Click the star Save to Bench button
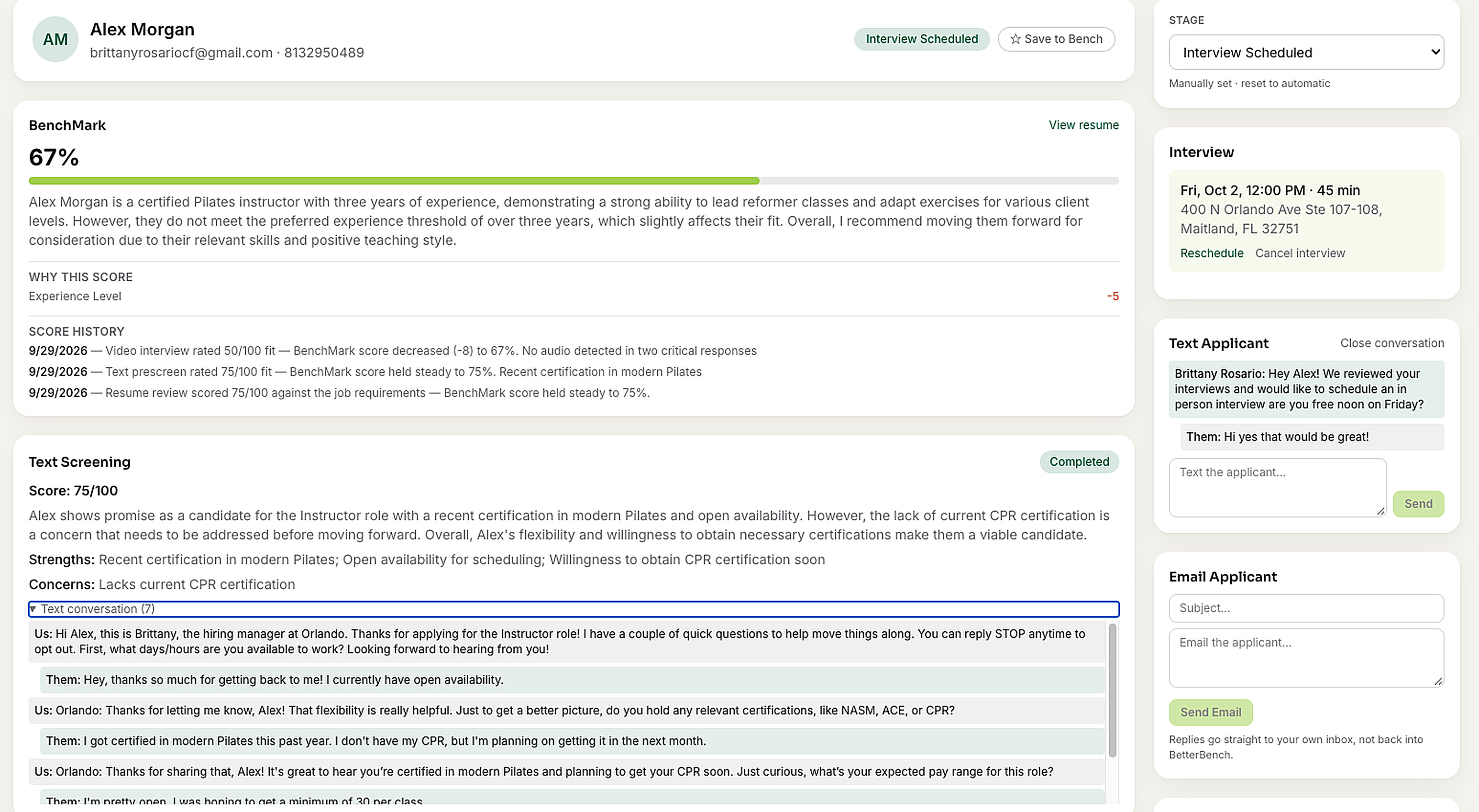Viewport: 1479px width, 812px height. click(1056, 39)
